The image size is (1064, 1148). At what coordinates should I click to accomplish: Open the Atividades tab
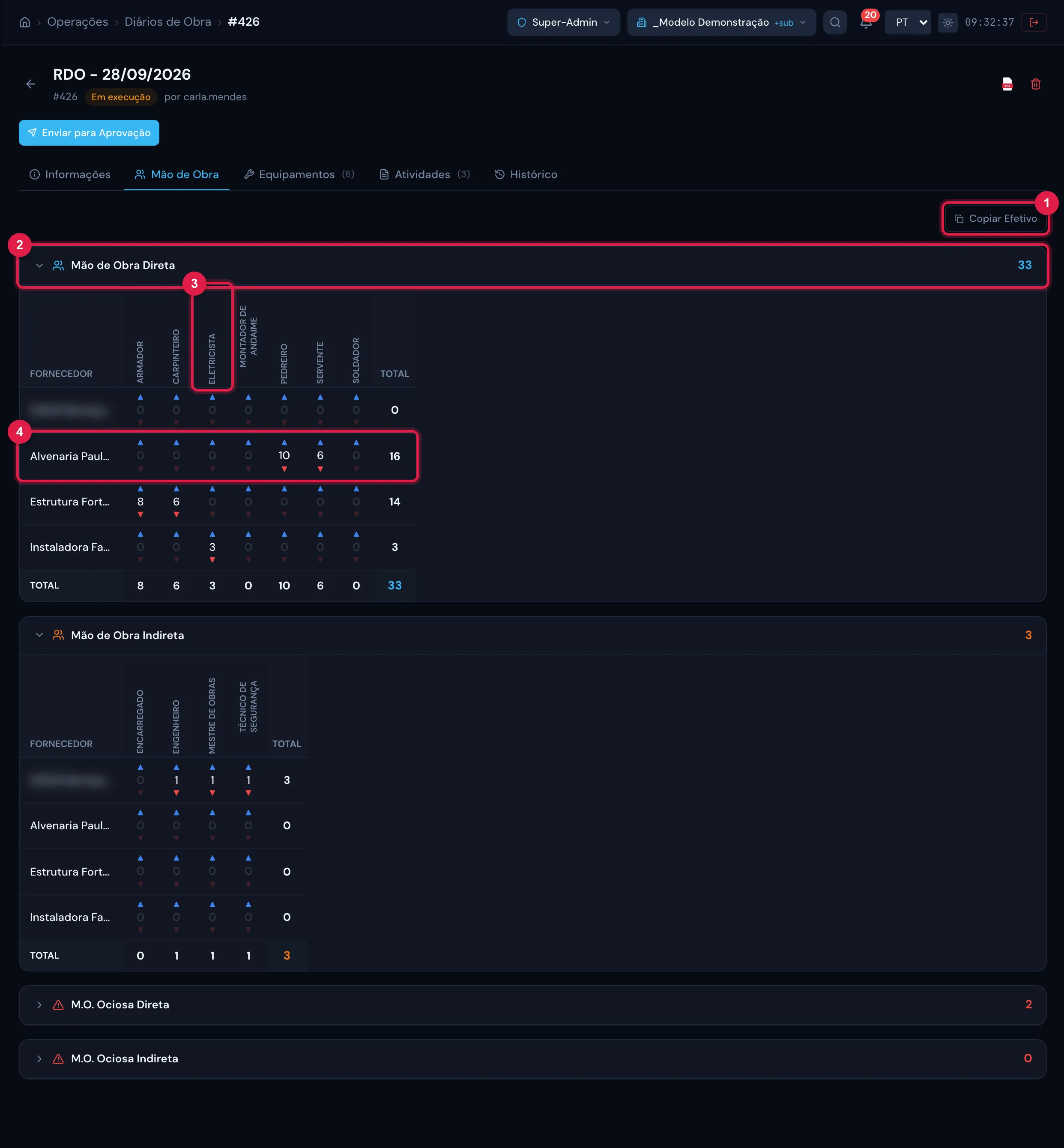click(425, 174)
